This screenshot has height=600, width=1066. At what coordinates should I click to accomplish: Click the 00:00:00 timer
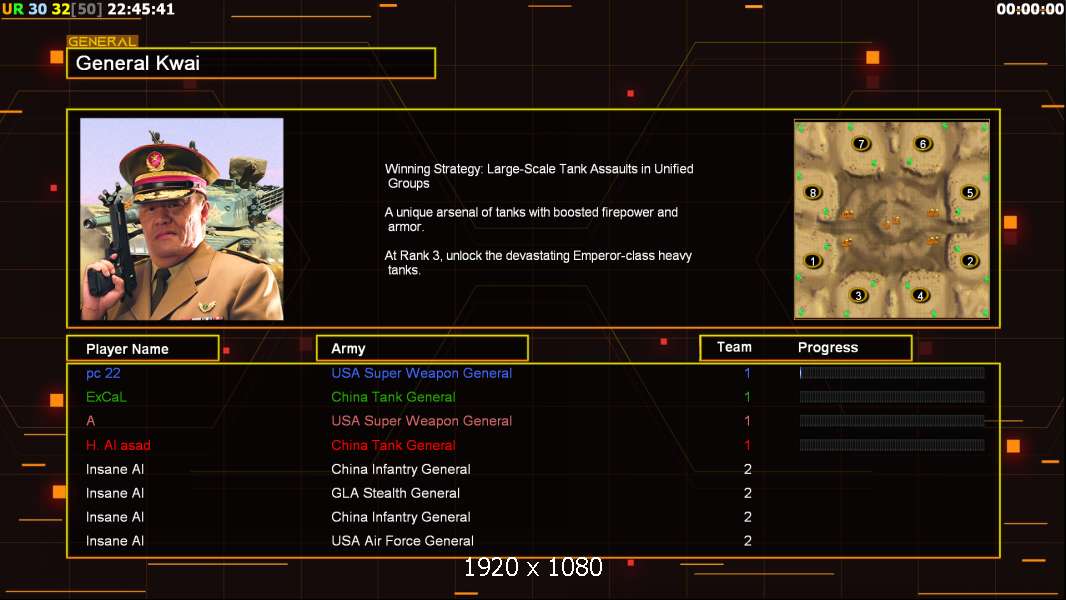[1030, 10]
